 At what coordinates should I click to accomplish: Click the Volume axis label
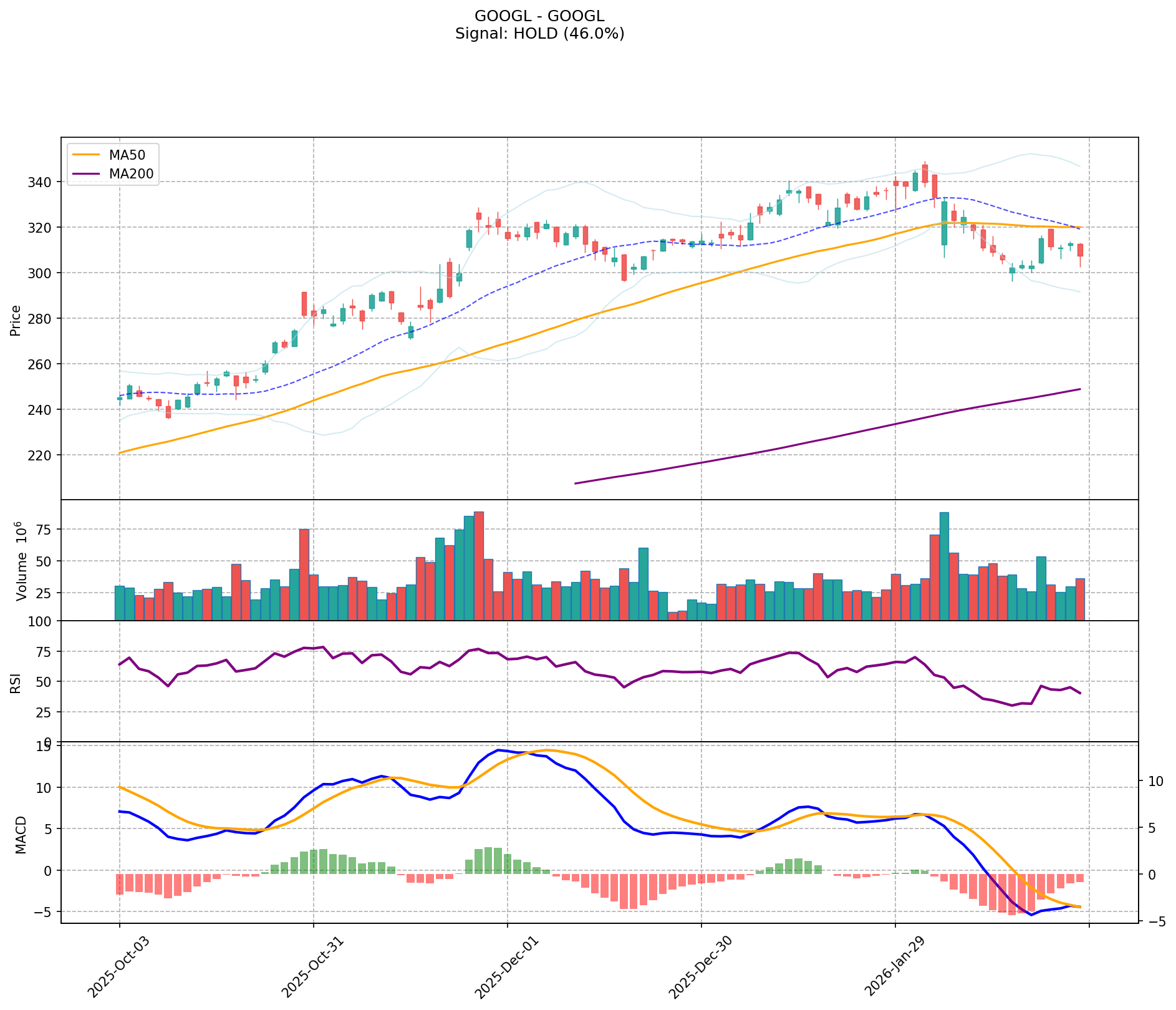point(21,561)
